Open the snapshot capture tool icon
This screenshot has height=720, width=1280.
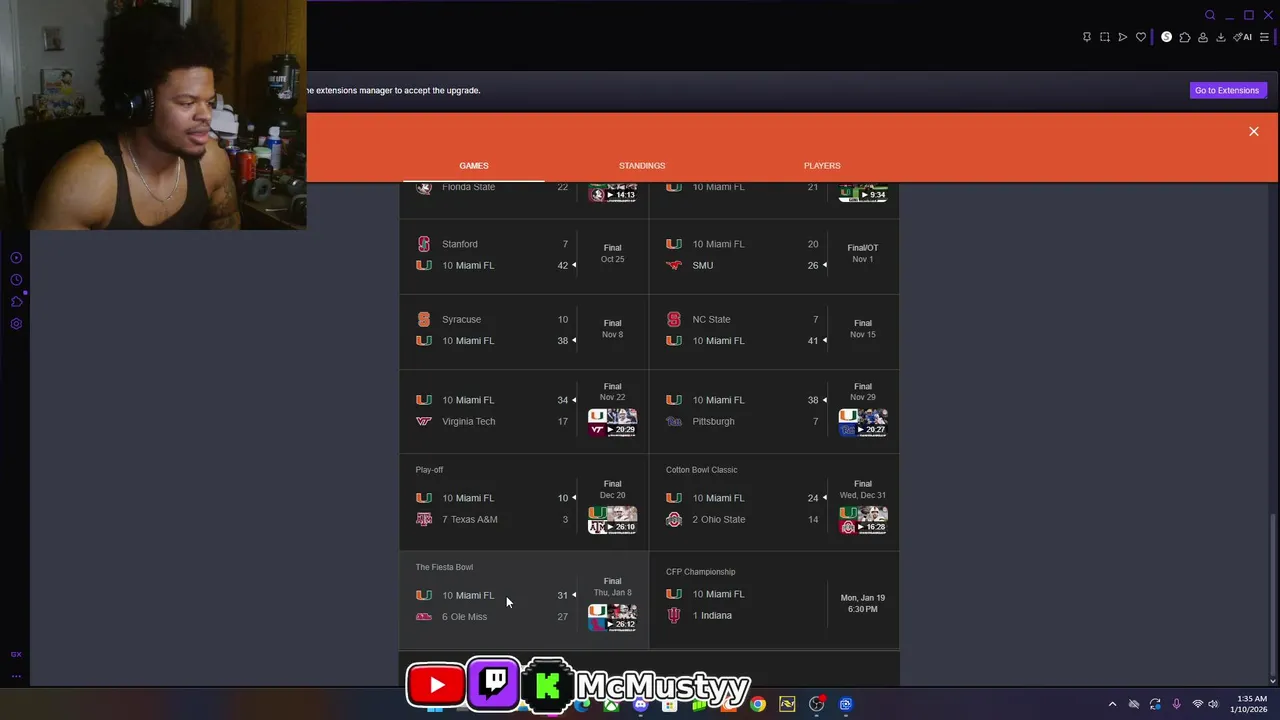[1105, 37]
